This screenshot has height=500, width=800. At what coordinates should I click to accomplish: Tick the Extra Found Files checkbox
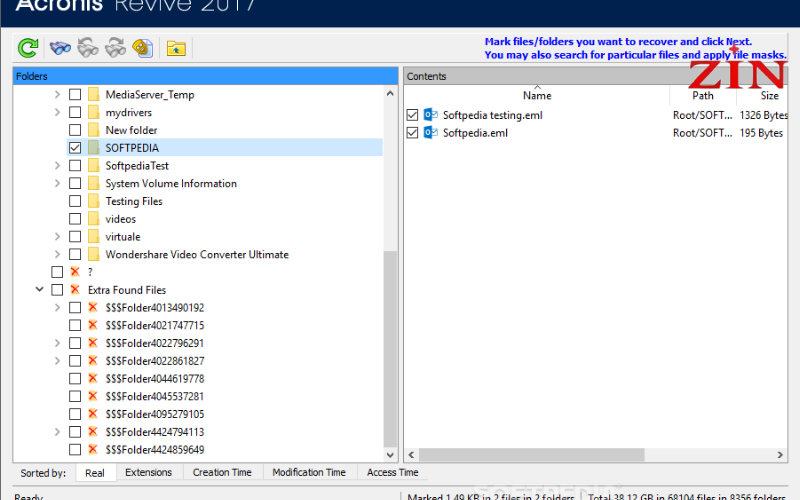57,290
